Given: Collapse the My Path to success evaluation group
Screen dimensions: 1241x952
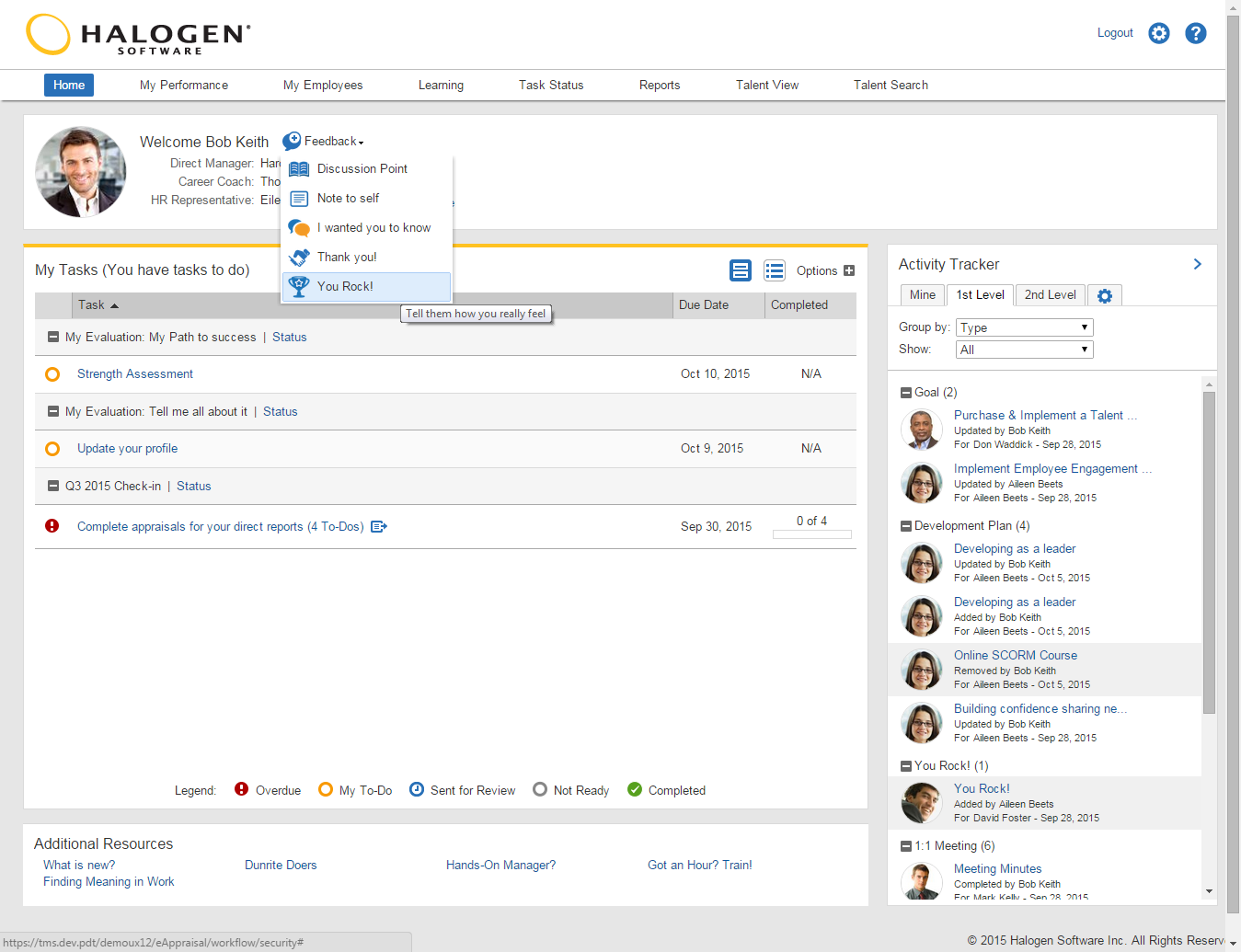Looking at the screenshot, I should 53,338.
